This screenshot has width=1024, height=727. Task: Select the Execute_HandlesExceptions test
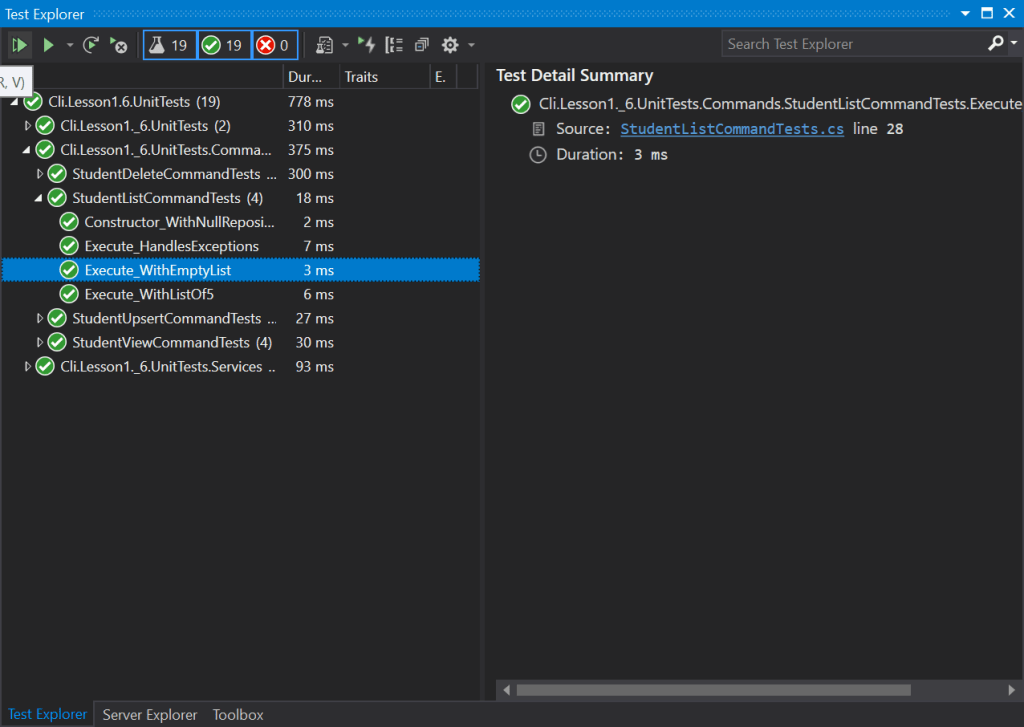(x=171, y=246)
